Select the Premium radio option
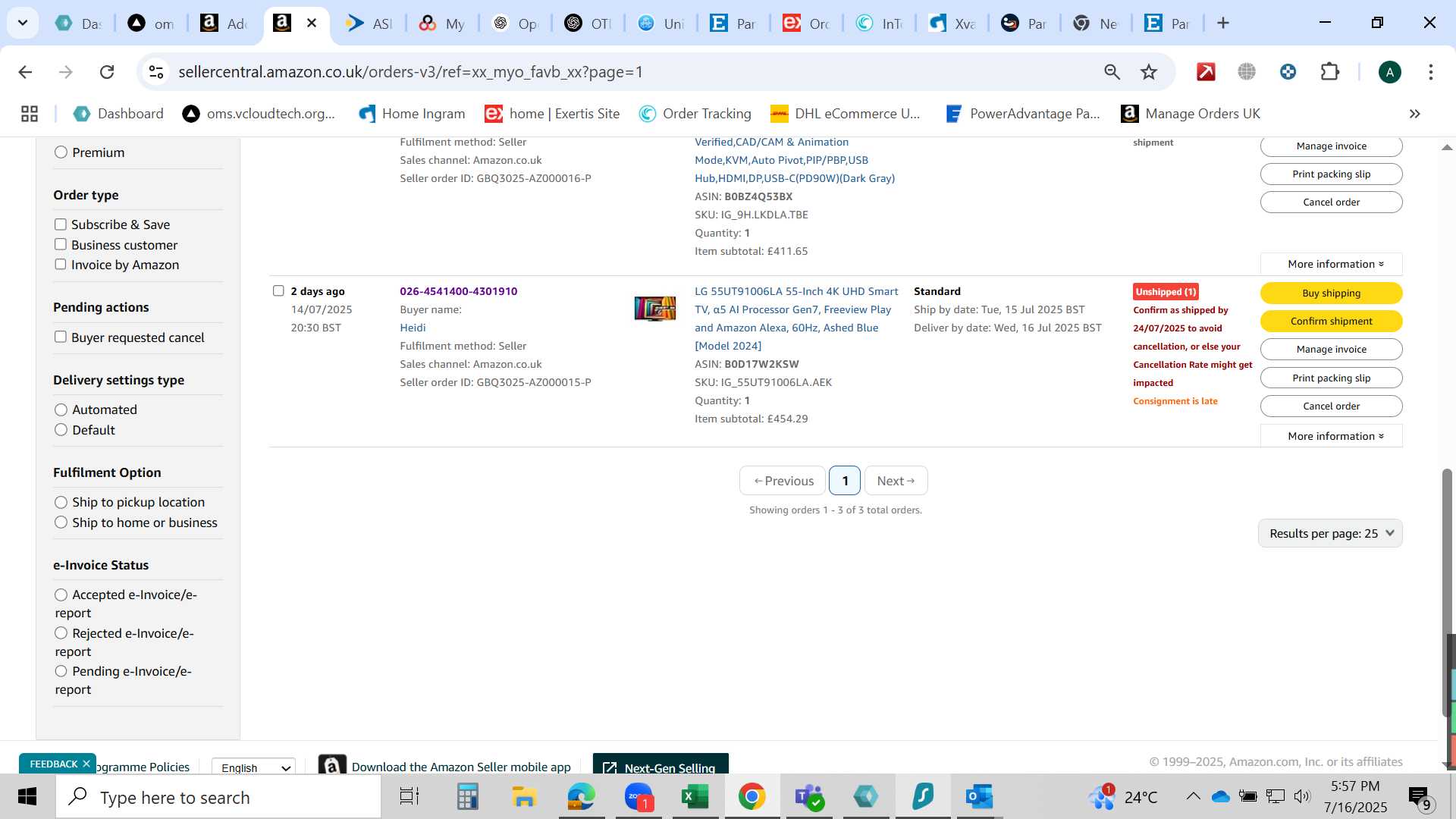1456x819 pixels. click(61, 152)
